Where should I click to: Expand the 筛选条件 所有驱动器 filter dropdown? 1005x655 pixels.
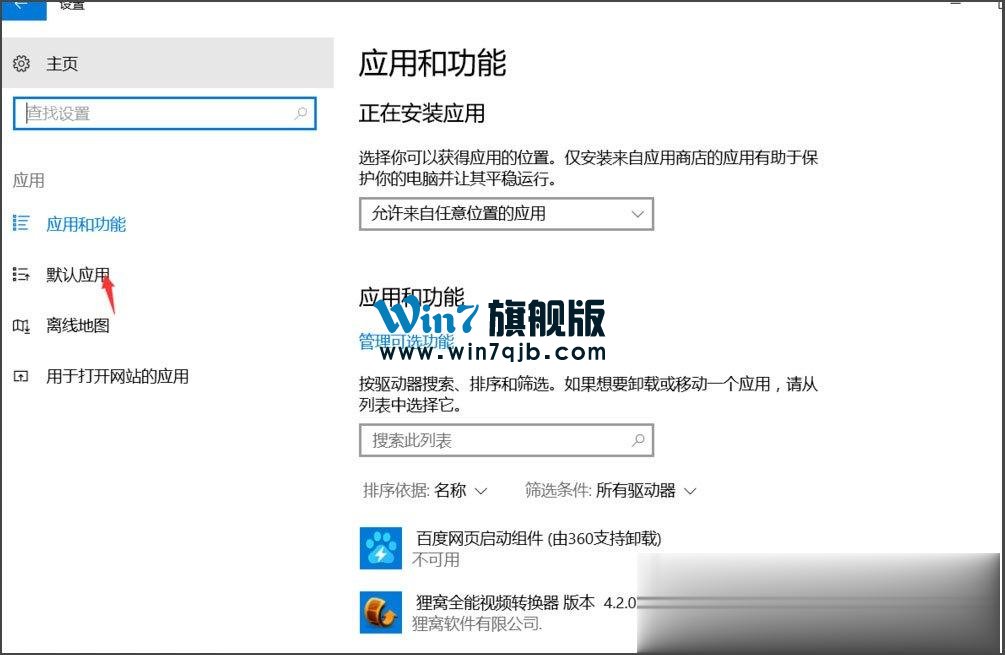pos(610,491)
